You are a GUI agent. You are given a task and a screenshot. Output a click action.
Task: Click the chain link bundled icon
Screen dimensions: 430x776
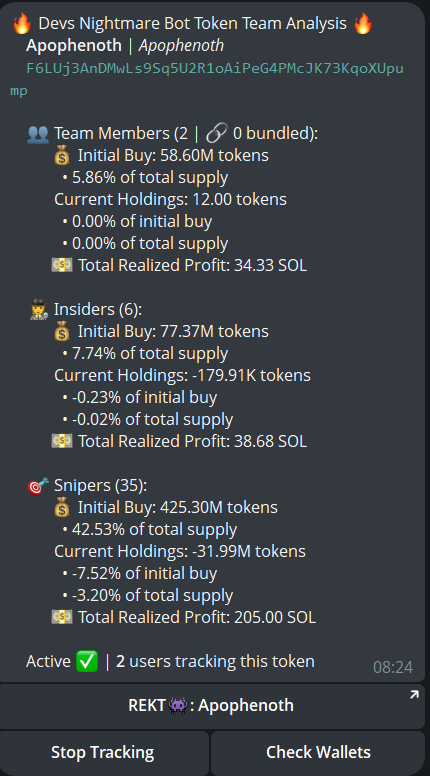point(216,133)
